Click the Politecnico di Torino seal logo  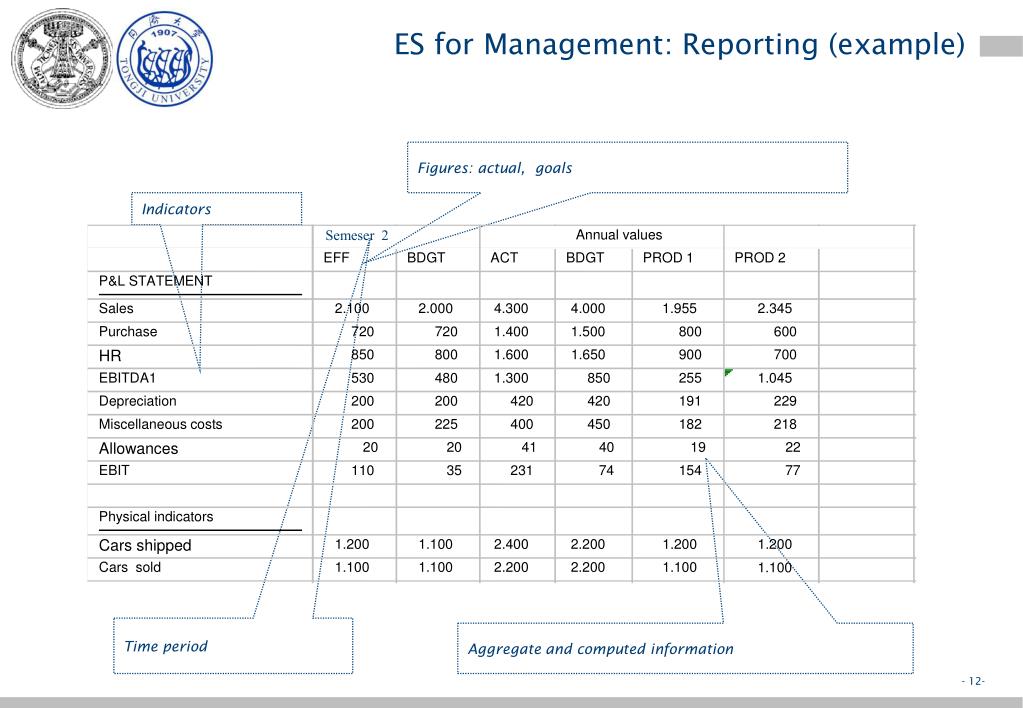62,59
